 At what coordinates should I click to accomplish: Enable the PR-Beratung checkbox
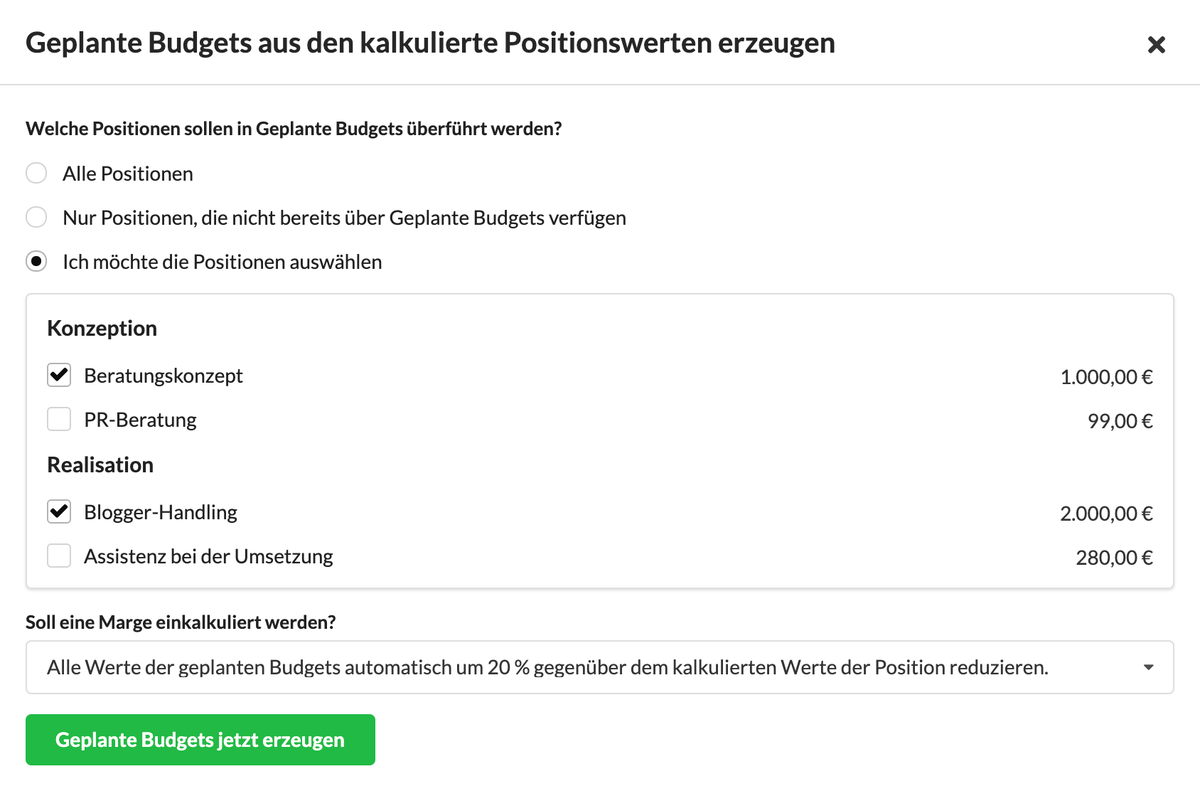(59, 420)
